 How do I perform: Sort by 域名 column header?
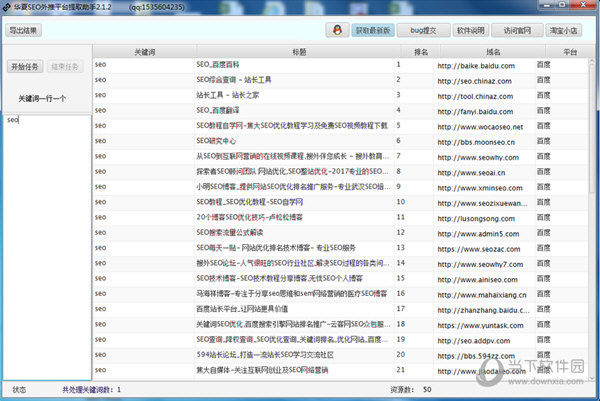[x=493, y=52]
